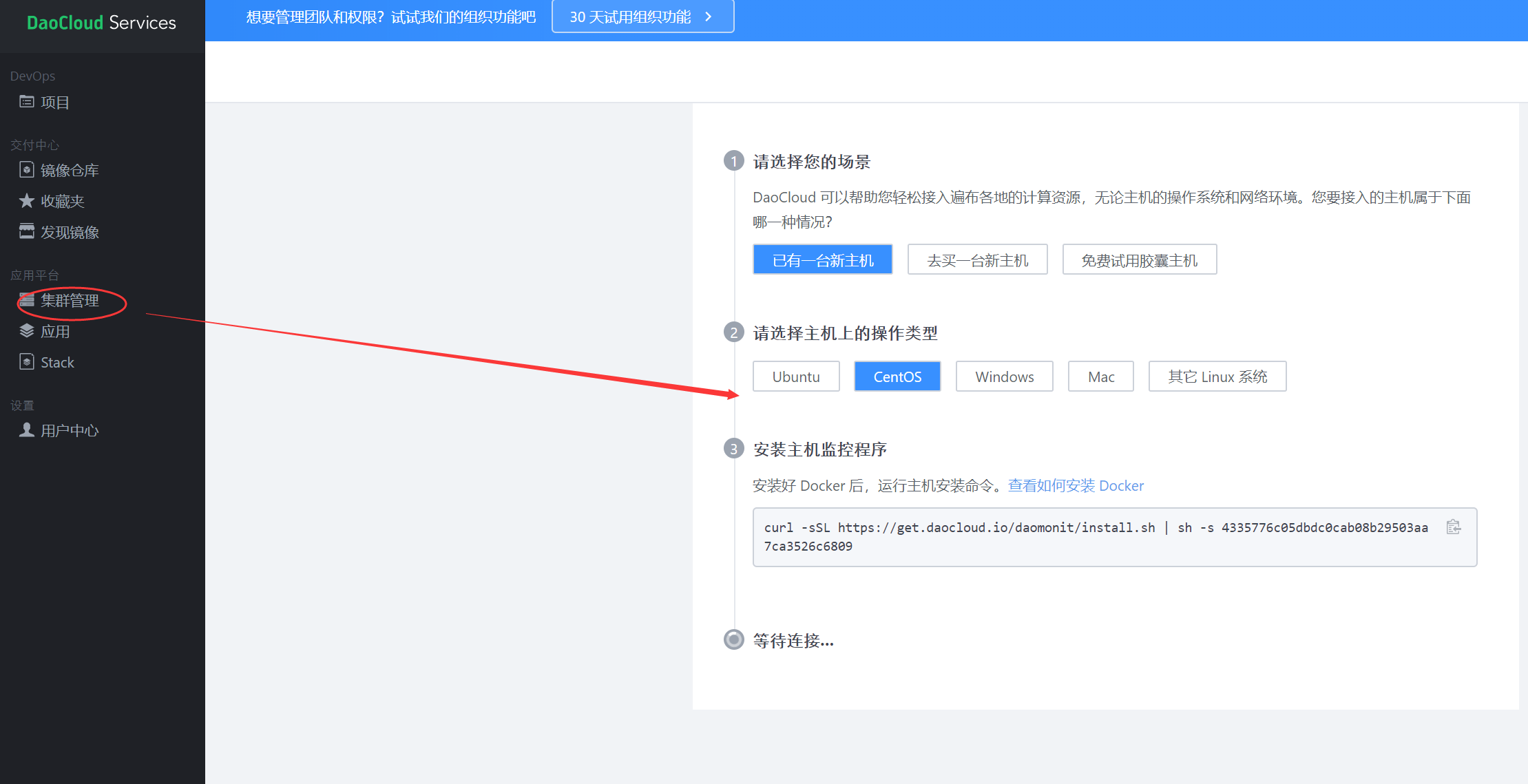Open the 30 天试用组织功能 trial button
Screen dimensions: 1528x784
click(x=642, y=17)
